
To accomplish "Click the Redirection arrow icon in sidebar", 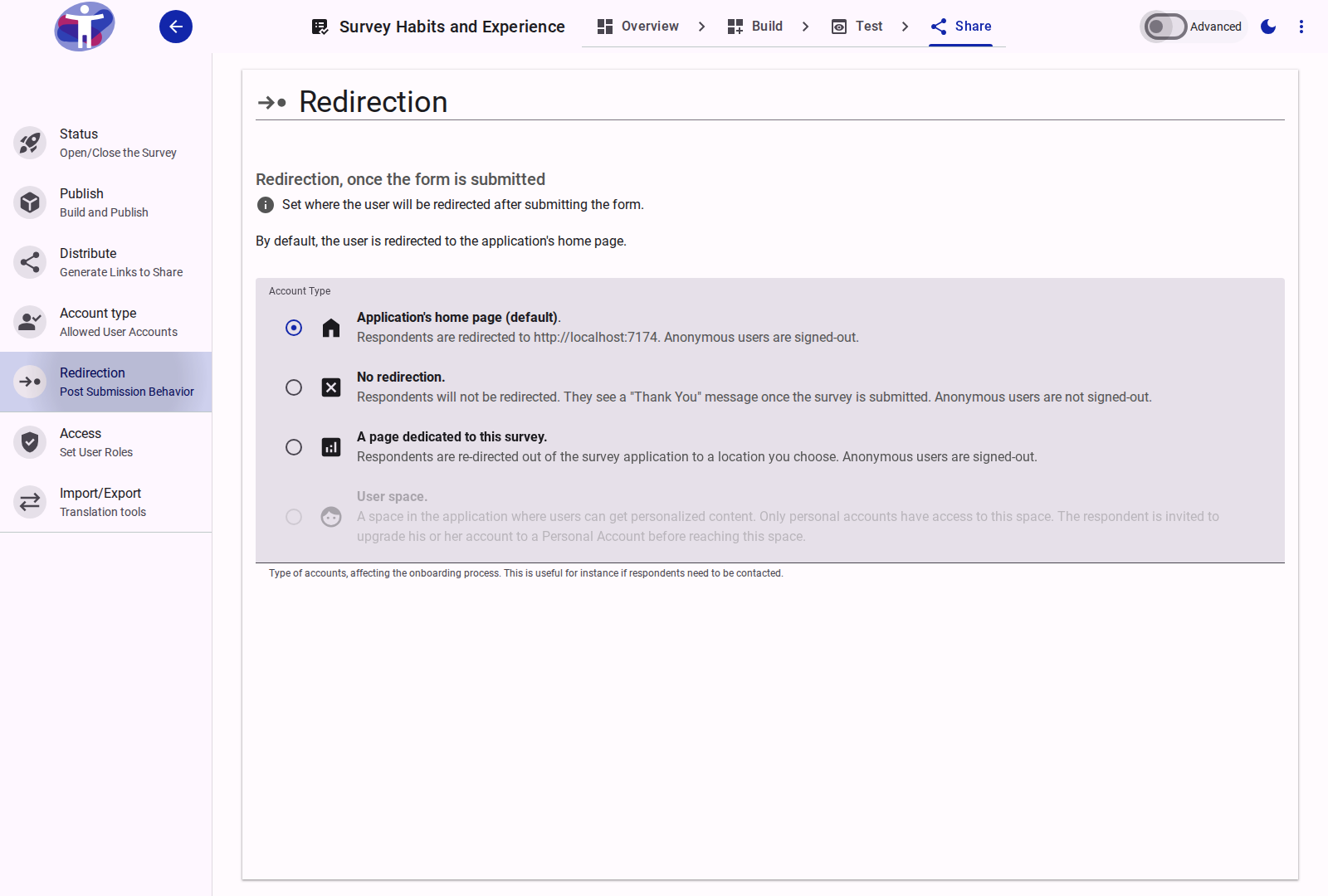I will [x=30, y=382].
